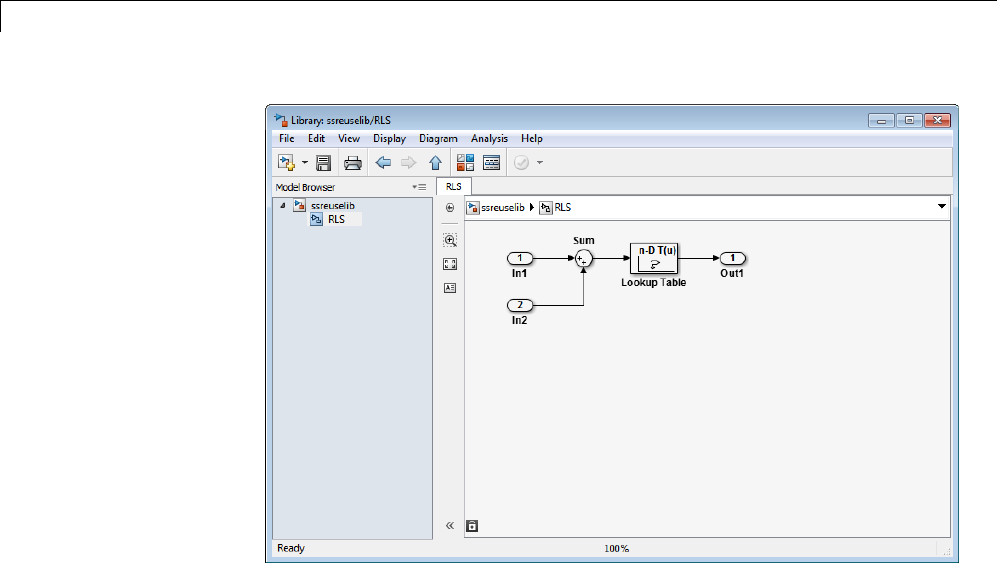The height and width of the screenshot is (563, 997).
Task: Click the lock icon at the canvas corner
Action: (472, 526)
